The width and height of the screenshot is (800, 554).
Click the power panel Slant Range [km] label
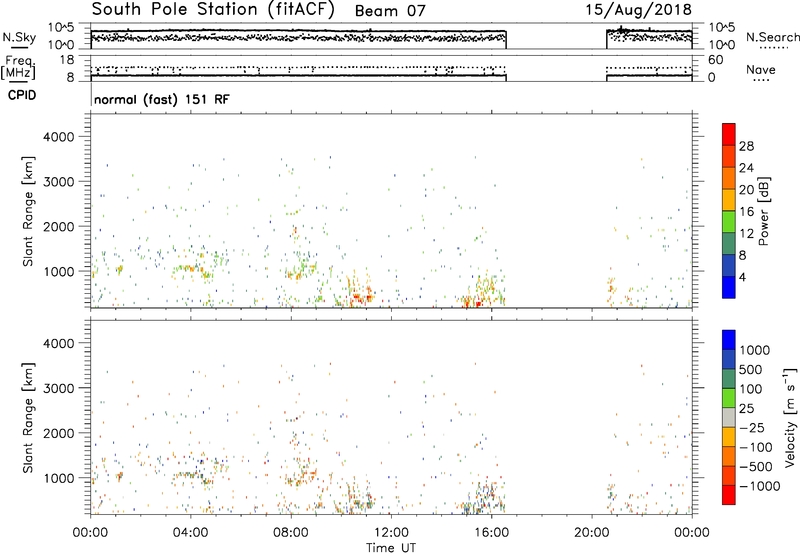coord(28,211)
